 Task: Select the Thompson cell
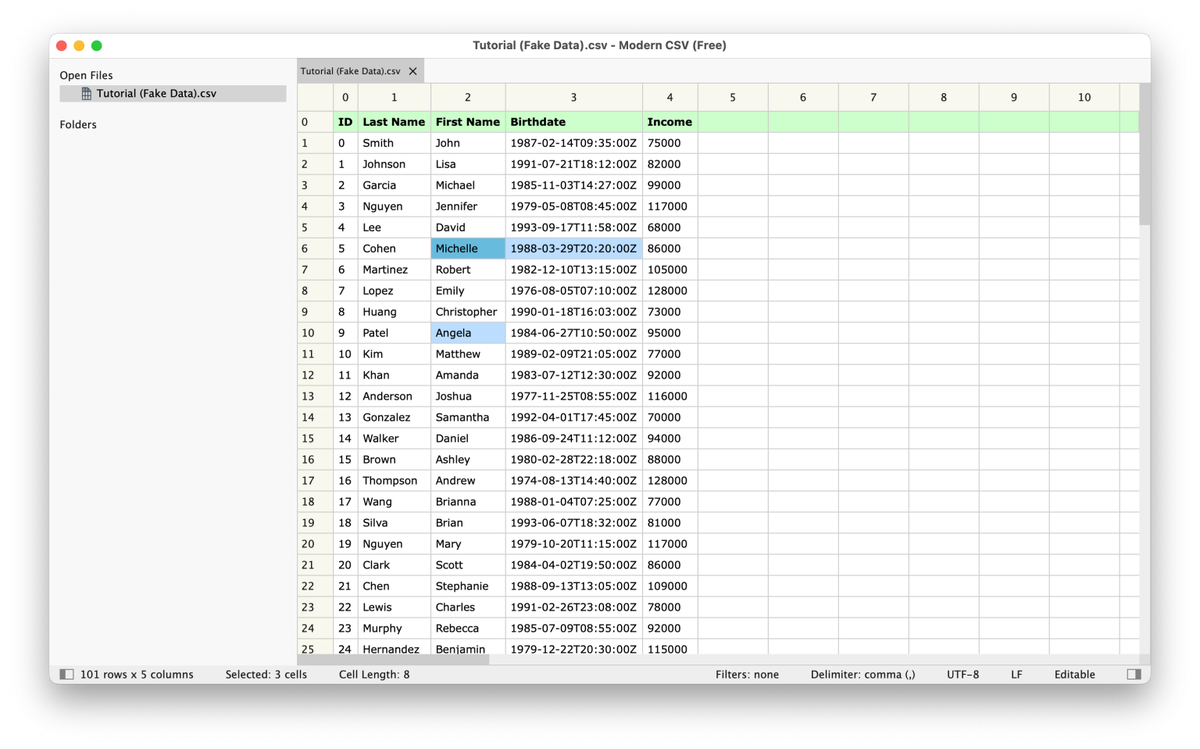coord(394,480)
